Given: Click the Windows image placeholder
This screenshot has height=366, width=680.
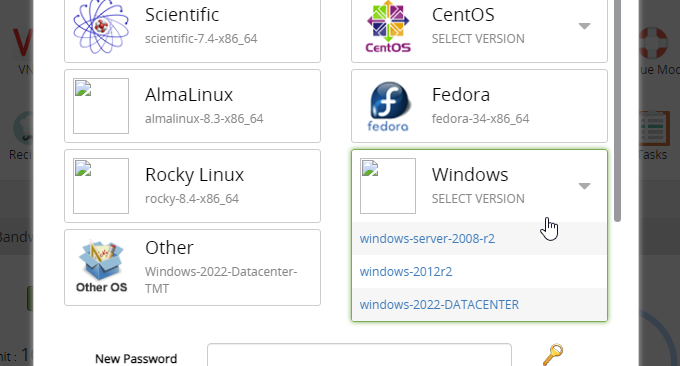Looking at the screenshot, I should pyautogui.click(x=388, y=186).
